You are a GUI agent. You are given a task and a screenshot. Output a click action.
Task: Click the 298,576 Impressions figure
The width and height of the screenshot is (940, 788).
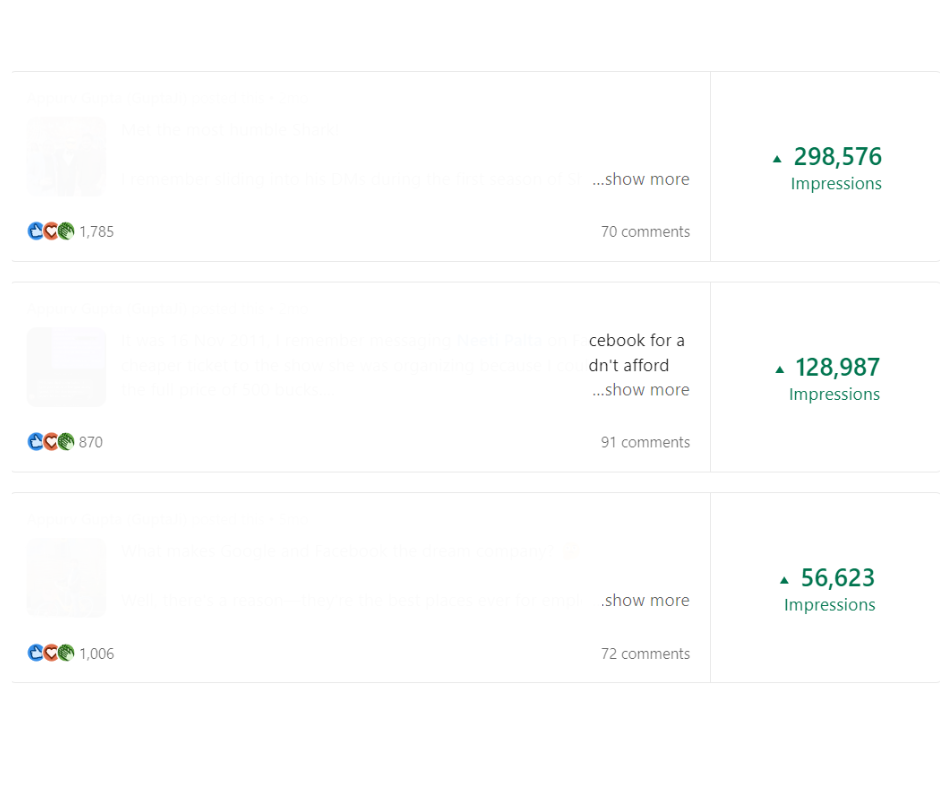(837, 157)
